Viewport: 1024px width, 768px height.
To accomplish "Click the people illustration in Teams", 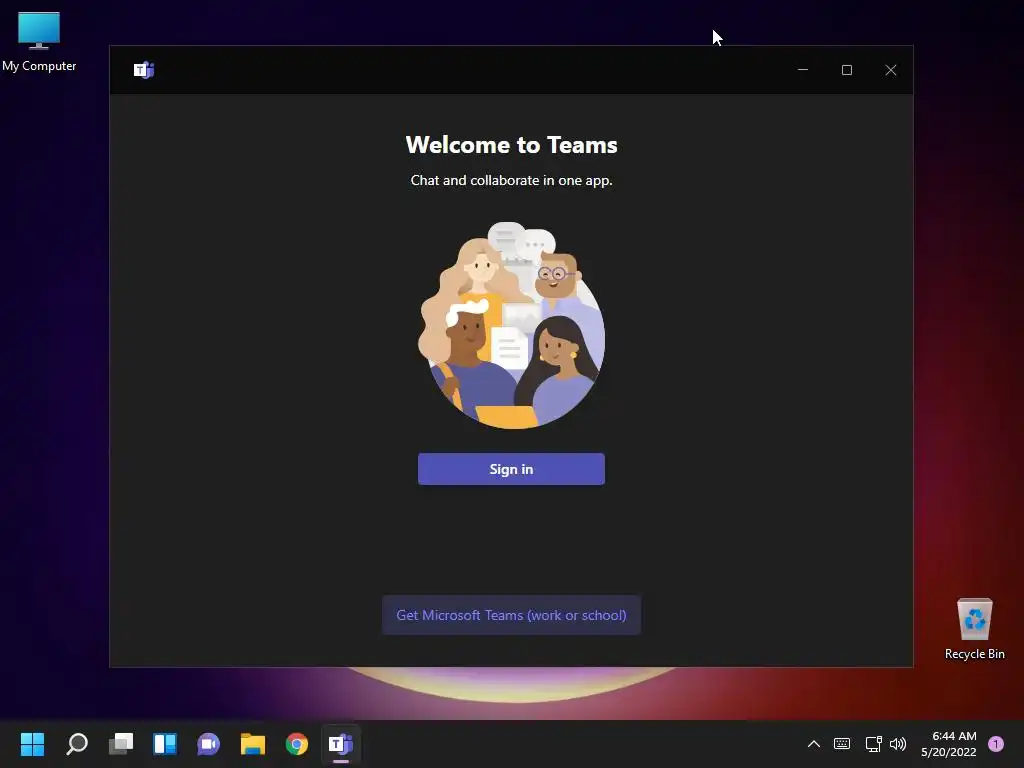I will pos(511,325).
